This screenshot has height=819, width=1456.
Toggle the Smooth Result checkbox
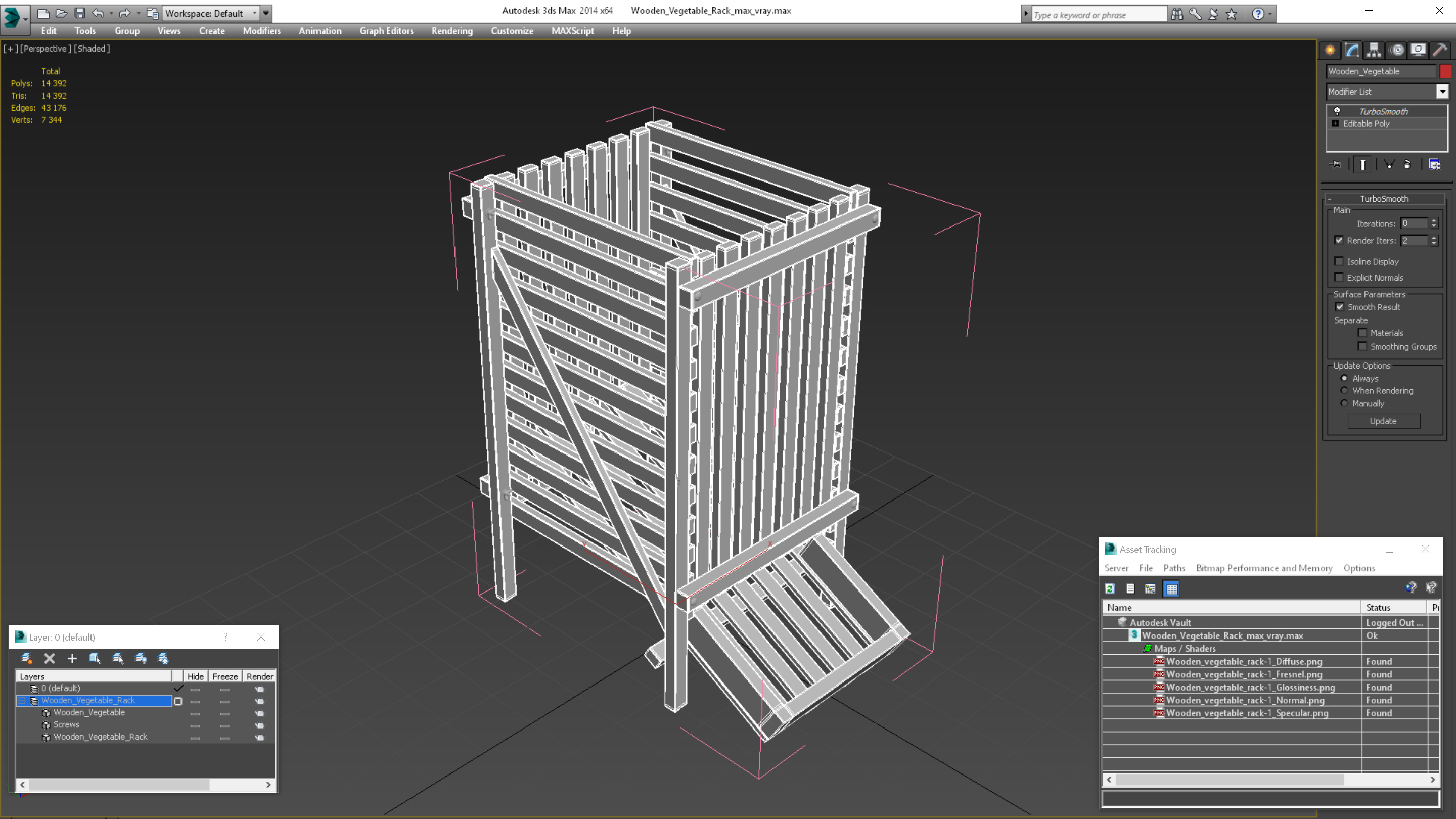1340,307
